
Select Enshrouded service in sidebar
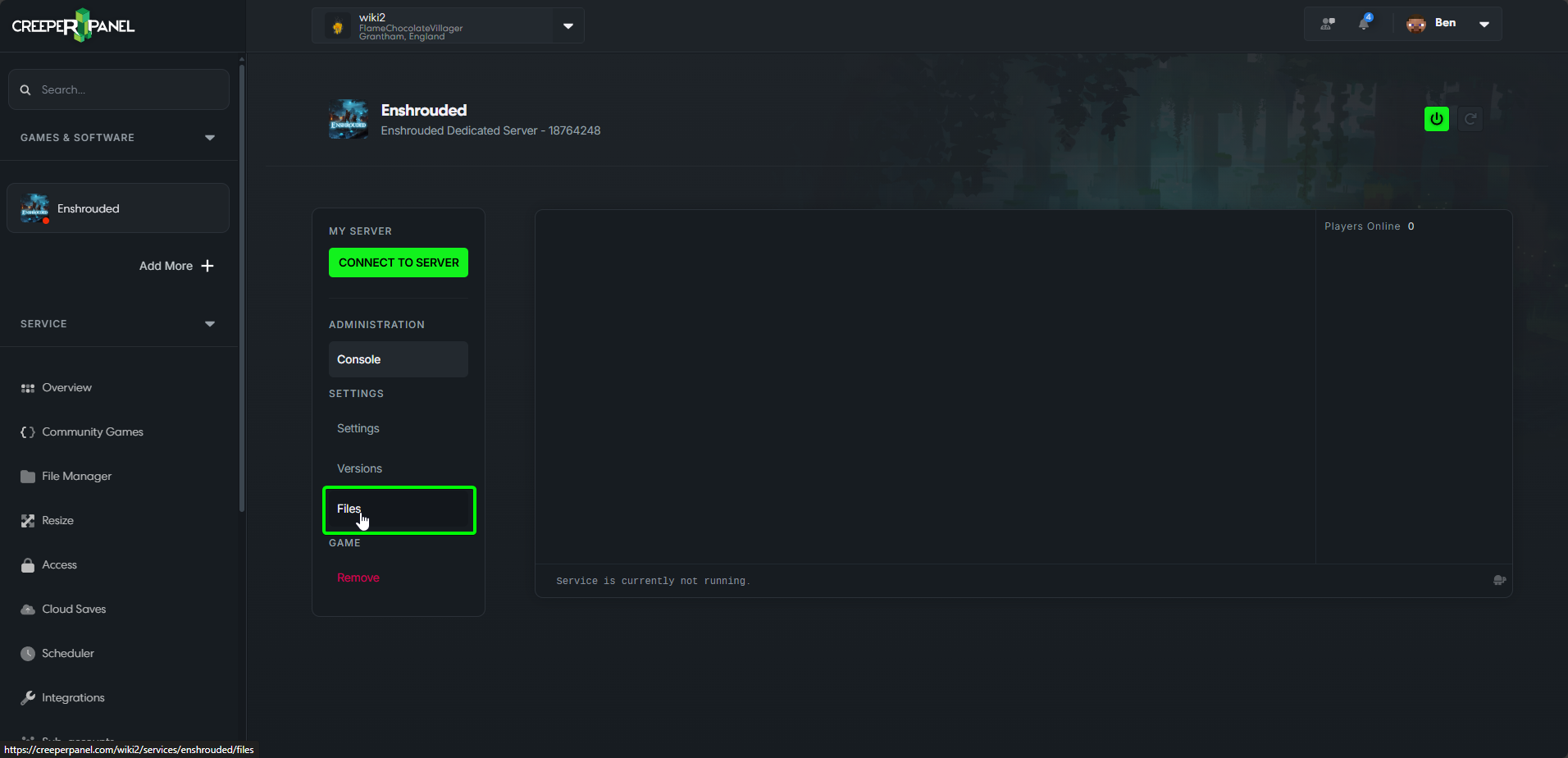click(118, 208)
